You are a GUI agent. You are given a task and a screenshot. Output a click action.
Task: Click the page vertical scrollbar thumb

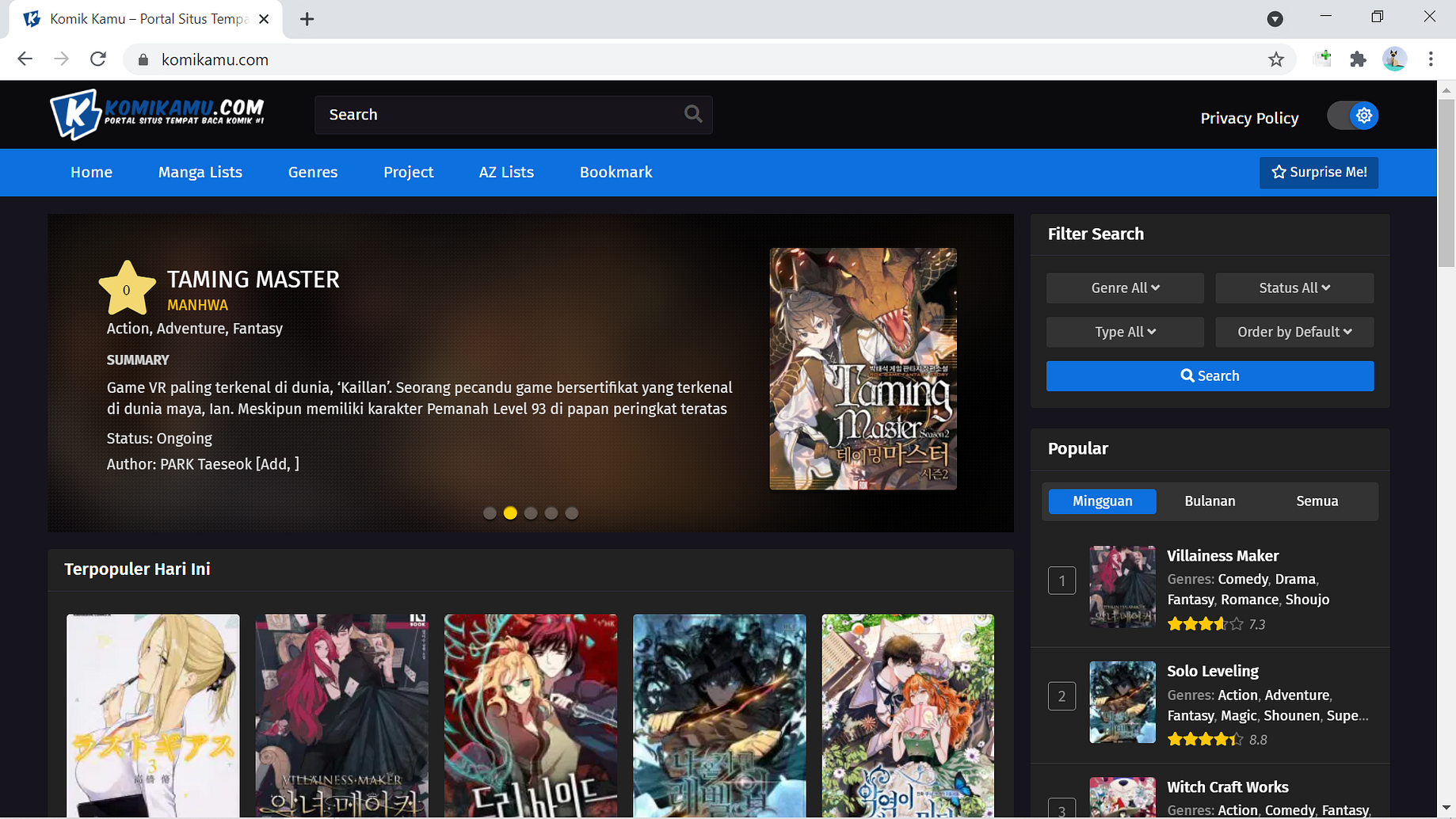tap(1446, 184)
